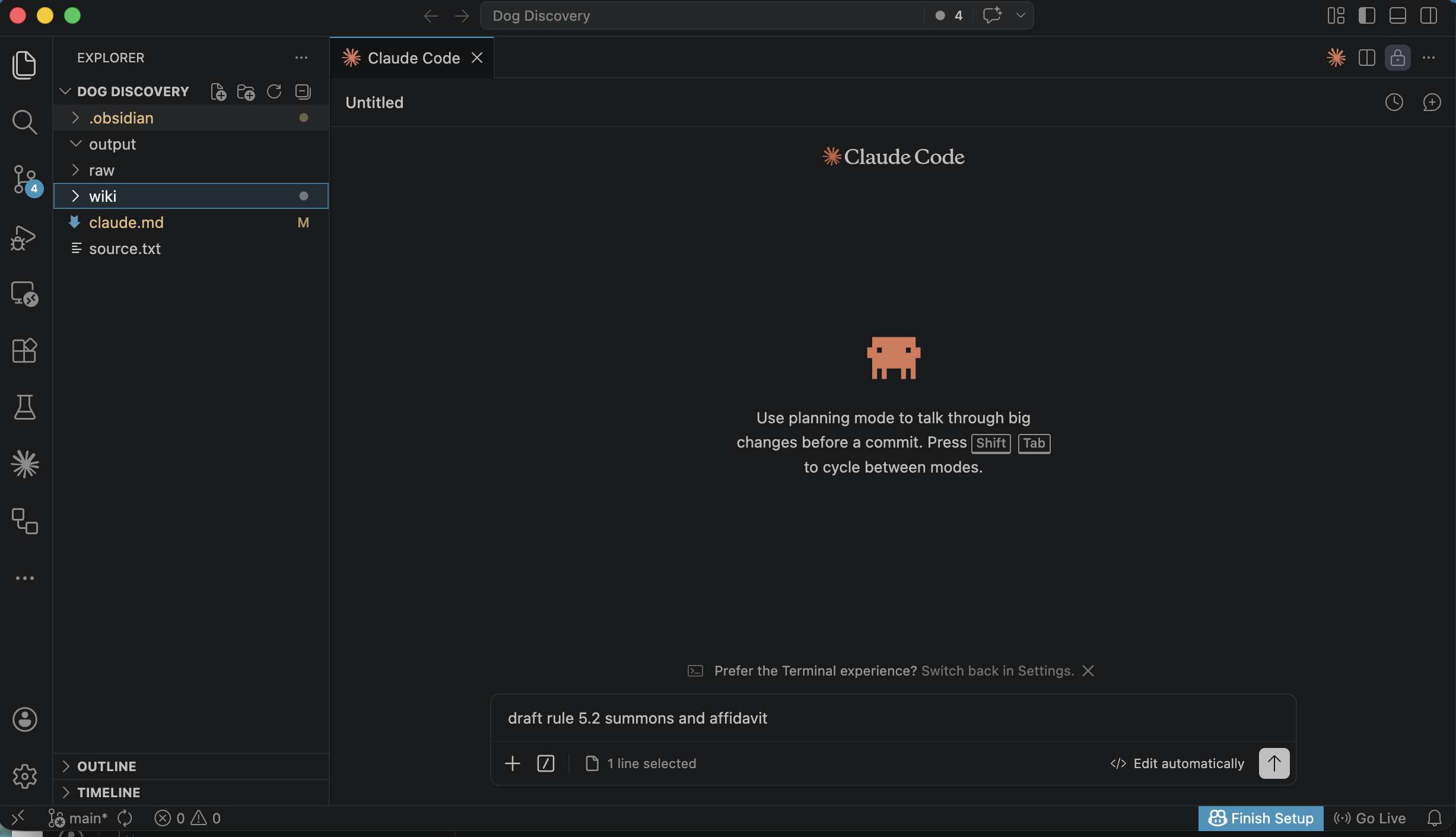This screenshot has height=837, width=1456.
Task: Open Explorer views and more actions menu
Action: point(301,58)
